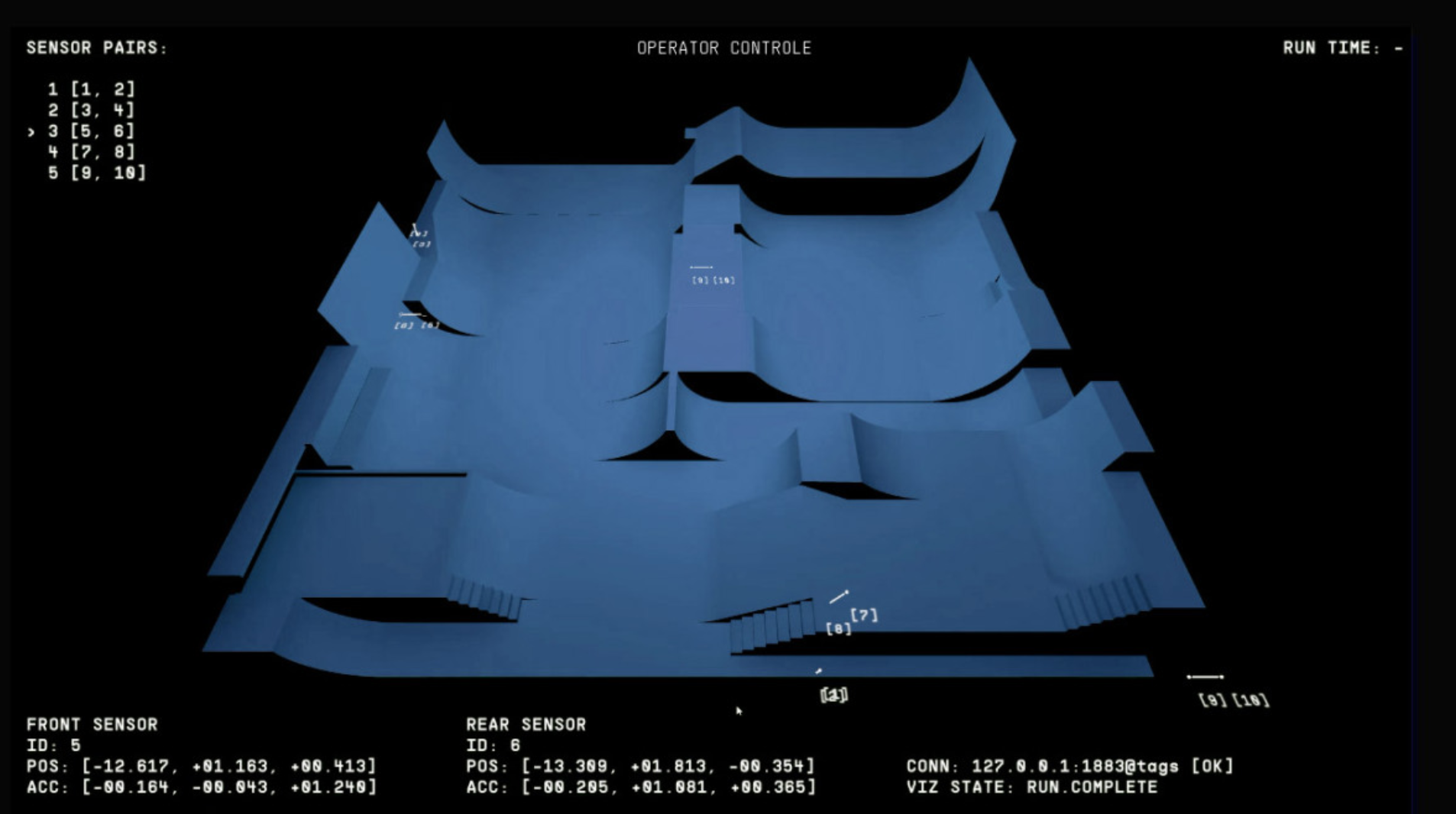1456x814 pixels.
Task: Click the [7] sensor marker label
Action: pos(864,615)
